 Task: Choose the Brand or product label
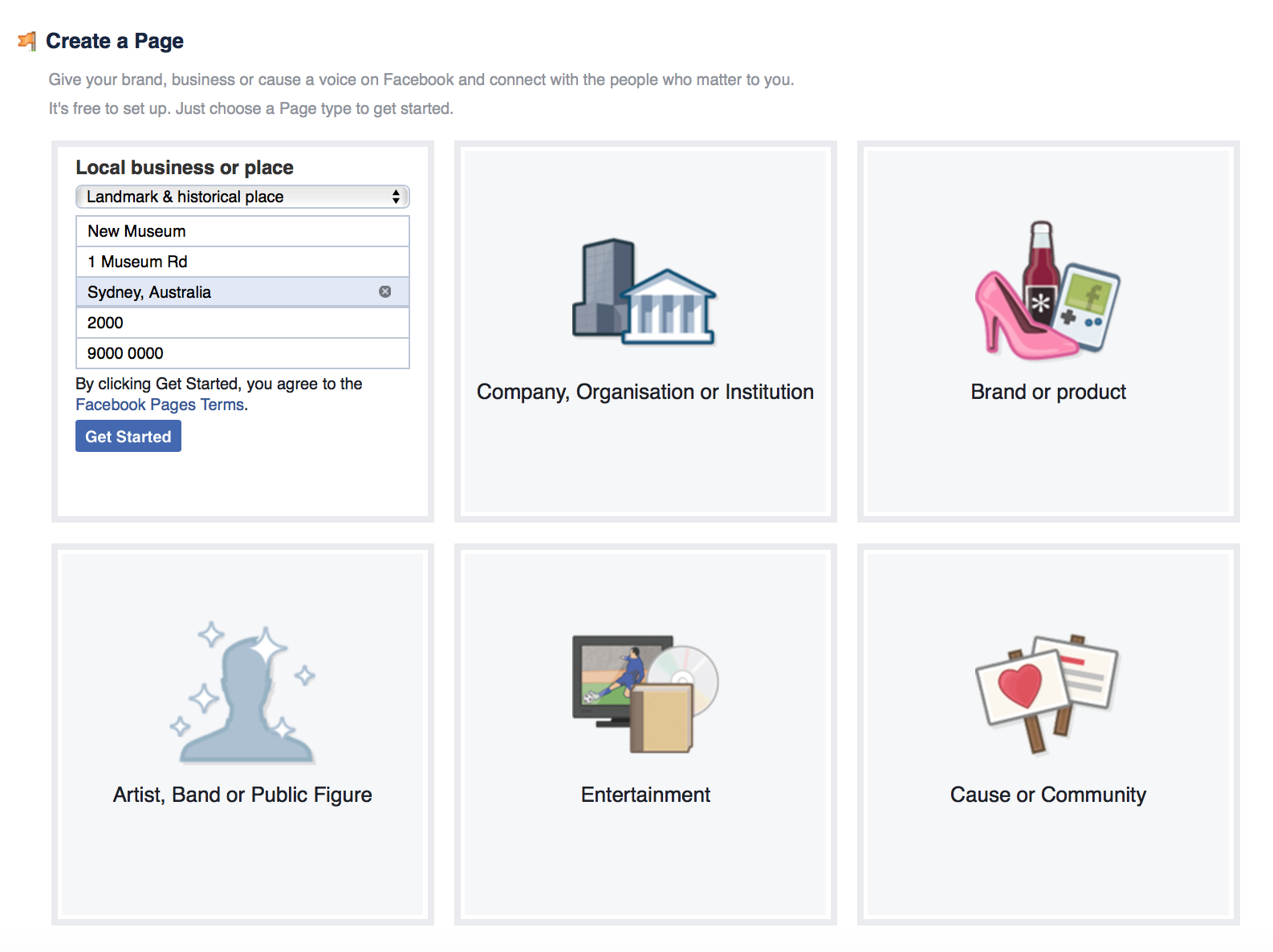[x=1048, y=392]
